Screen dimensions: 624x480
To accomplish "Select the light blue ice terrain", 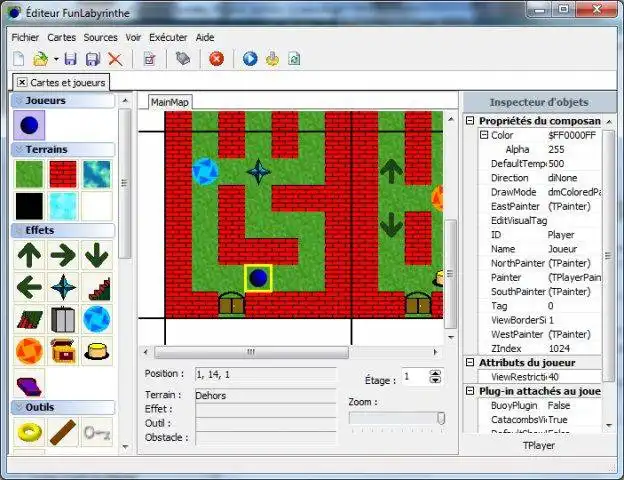I will [63, 206].
